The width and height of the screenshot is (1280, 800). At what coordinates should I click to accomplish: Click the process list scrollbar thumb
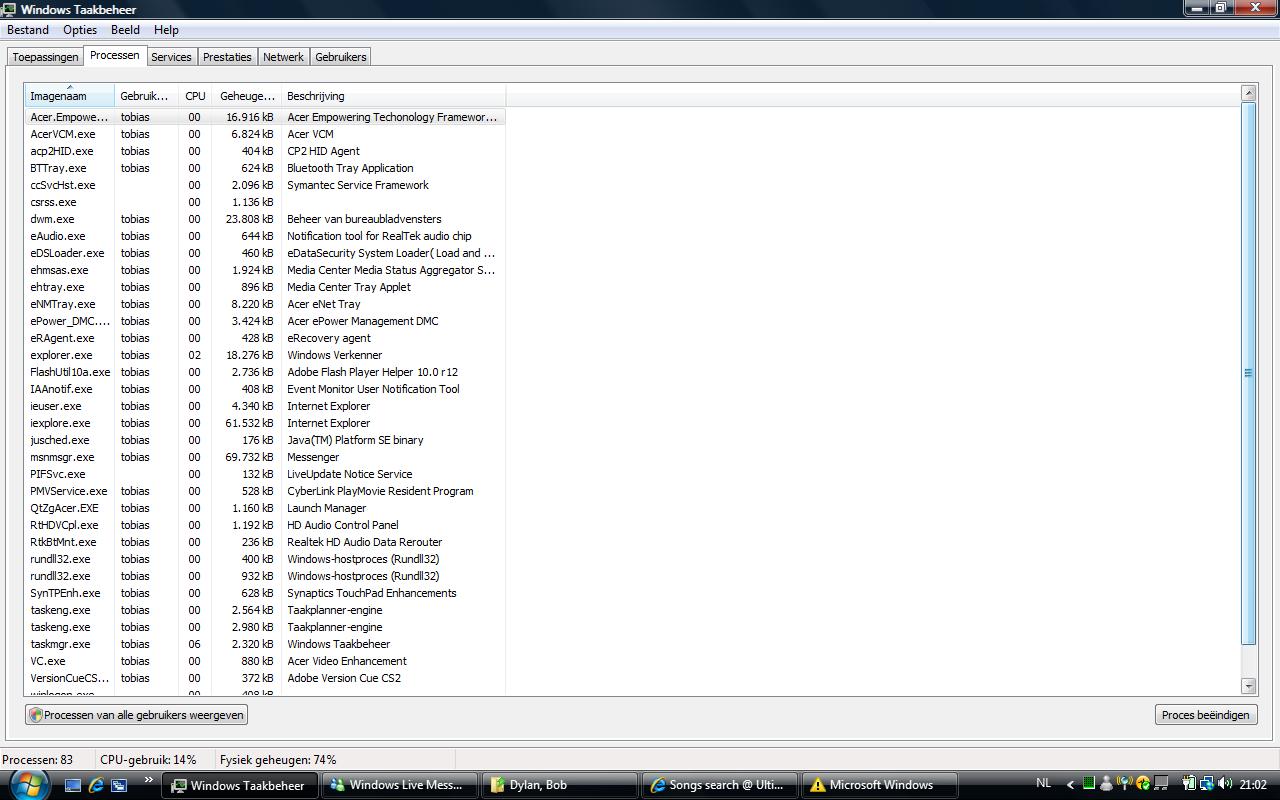click(x=1248, y=373)
